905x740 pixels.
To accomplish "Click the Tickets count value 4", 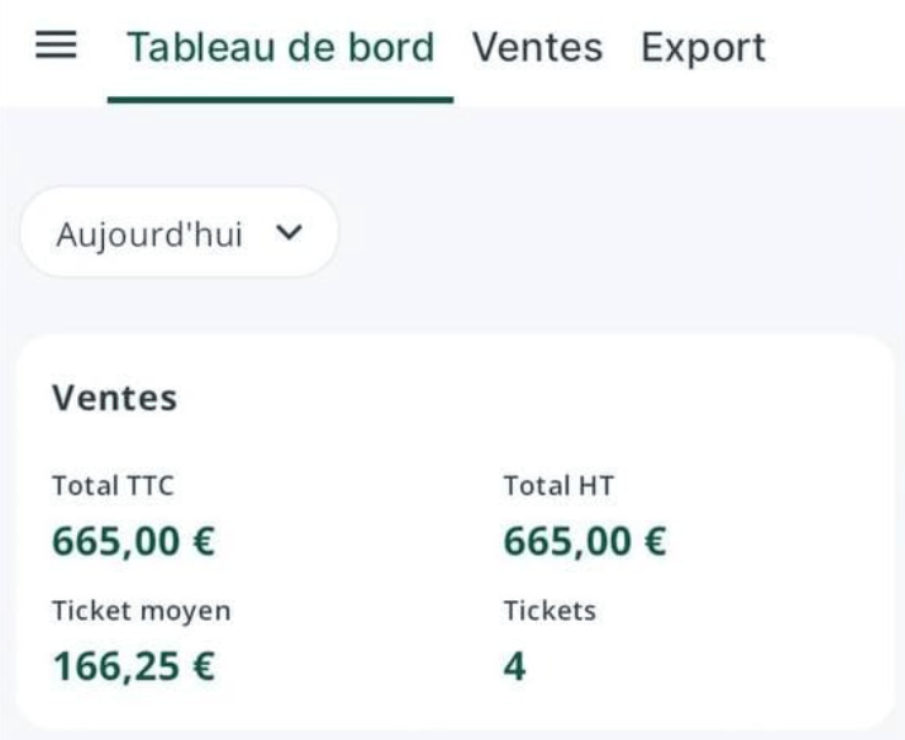I will [514, 666].
